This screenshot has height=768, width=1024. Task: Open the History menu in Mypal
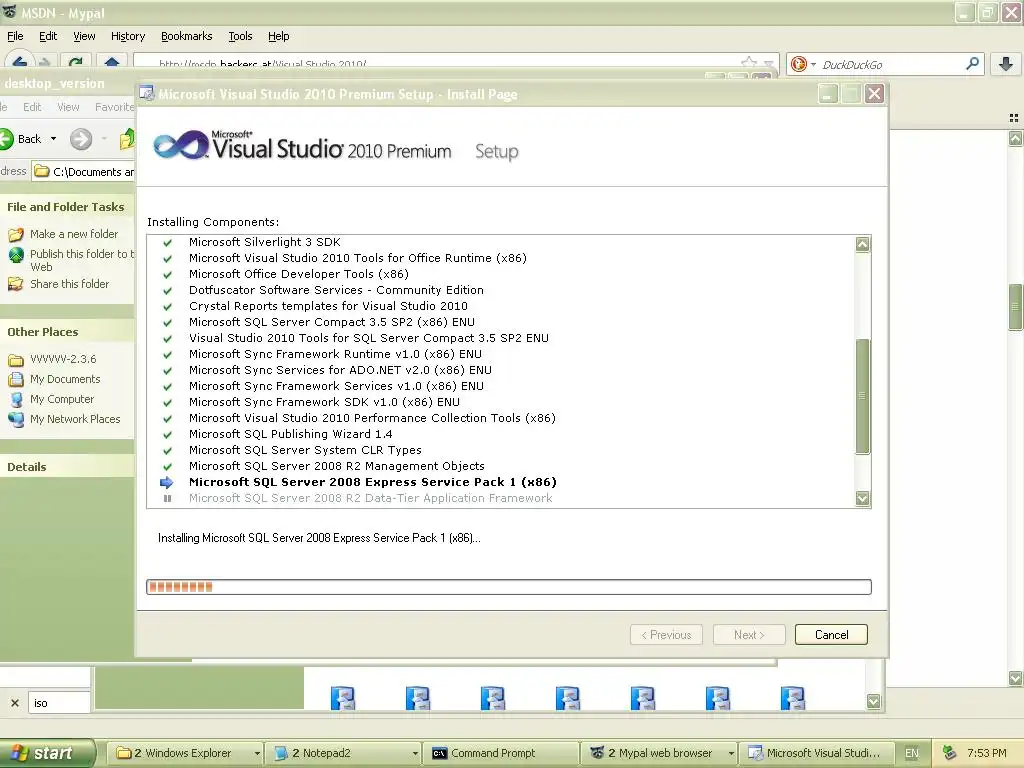click(127, 36)
